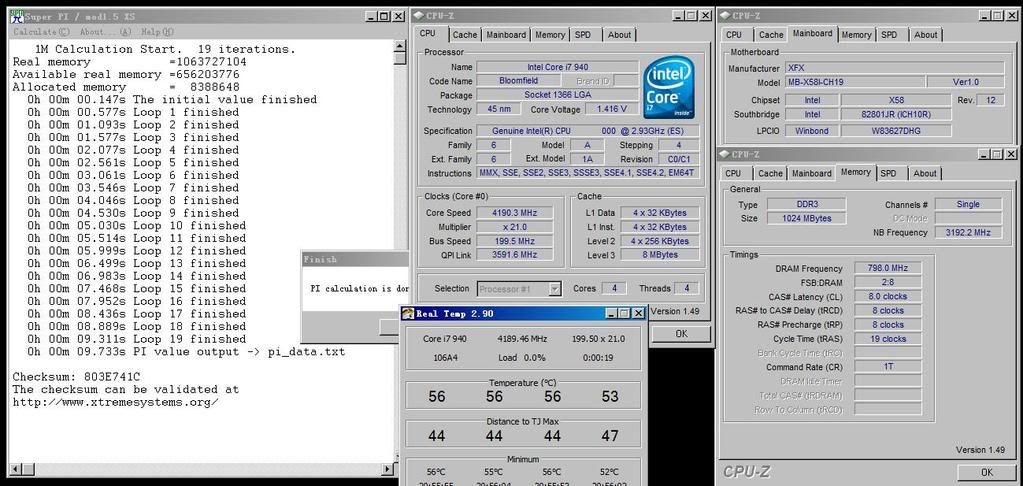Click the Model MB-X58I-CH19 field
Screen dimensions: 1023x486
point(855,83)
